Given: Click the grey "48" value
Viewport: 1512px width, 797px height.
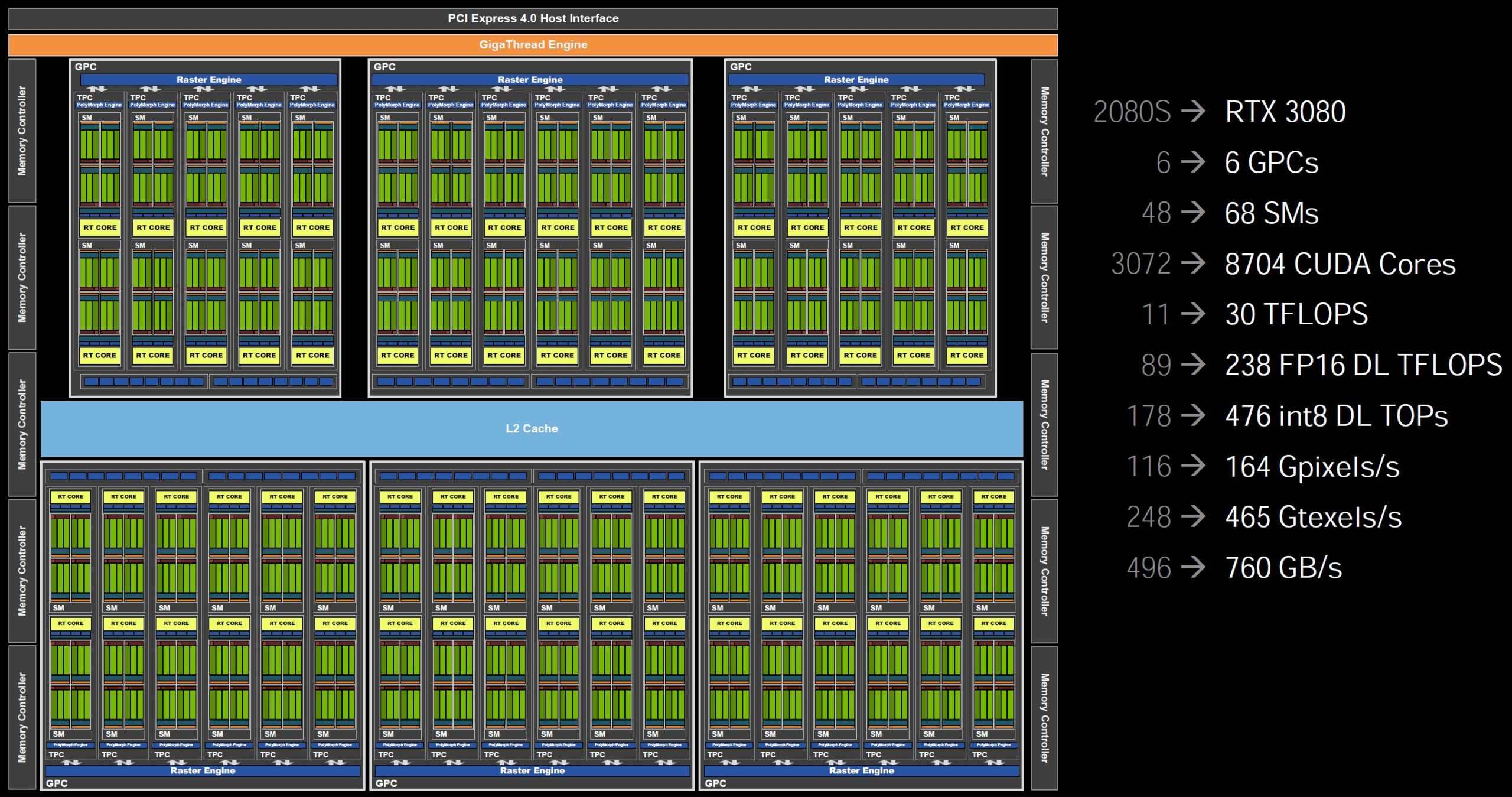Looking at the screenshot, I should click(x=1156, y=213).
